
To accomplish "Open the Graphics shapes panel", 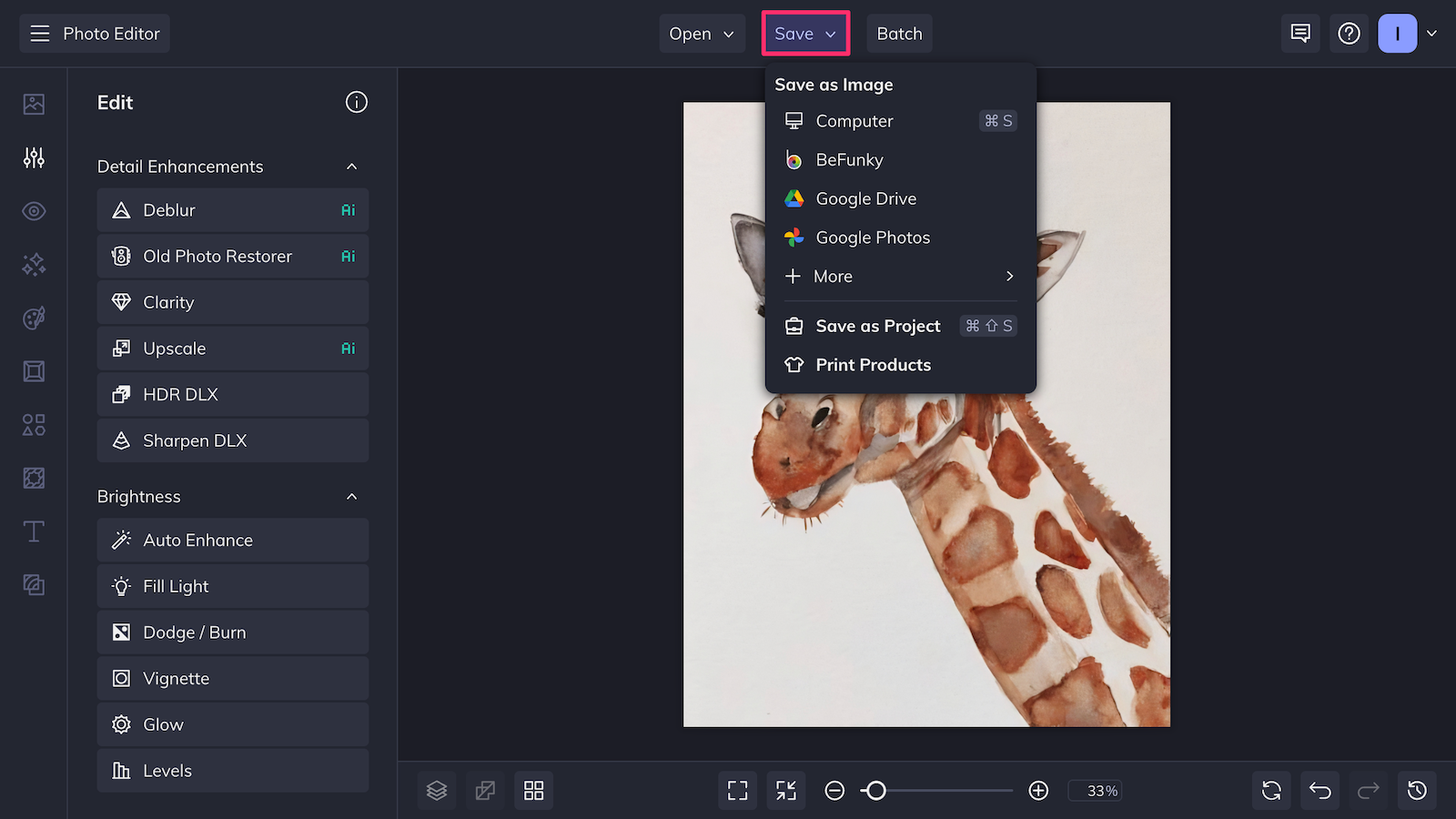I will pos(33,425).
